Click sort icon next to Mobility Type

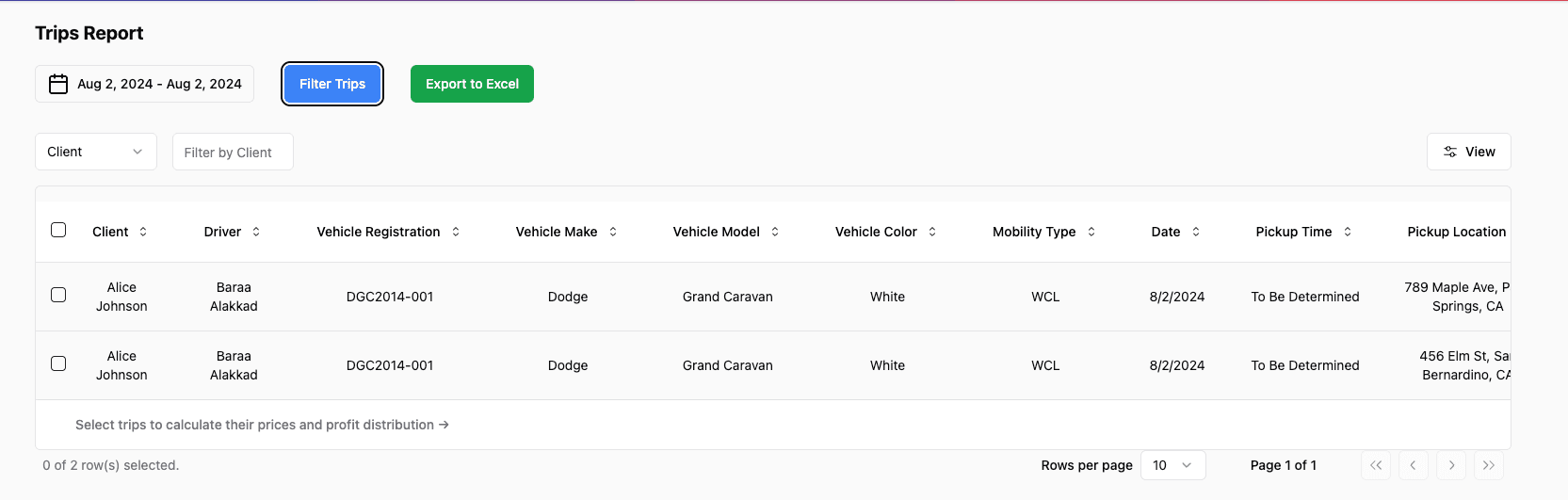point(1091,232)
